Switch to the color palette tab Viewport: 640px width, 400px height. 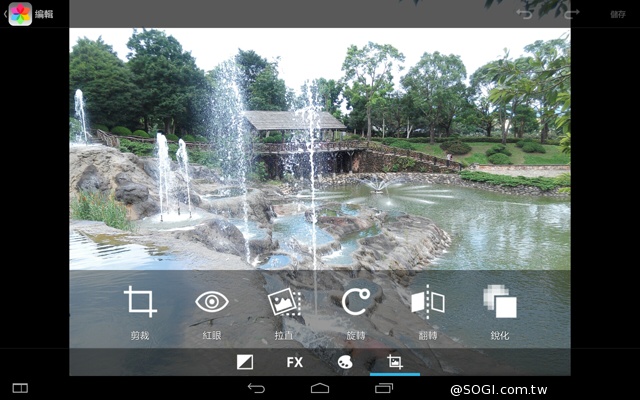point(345,362)
